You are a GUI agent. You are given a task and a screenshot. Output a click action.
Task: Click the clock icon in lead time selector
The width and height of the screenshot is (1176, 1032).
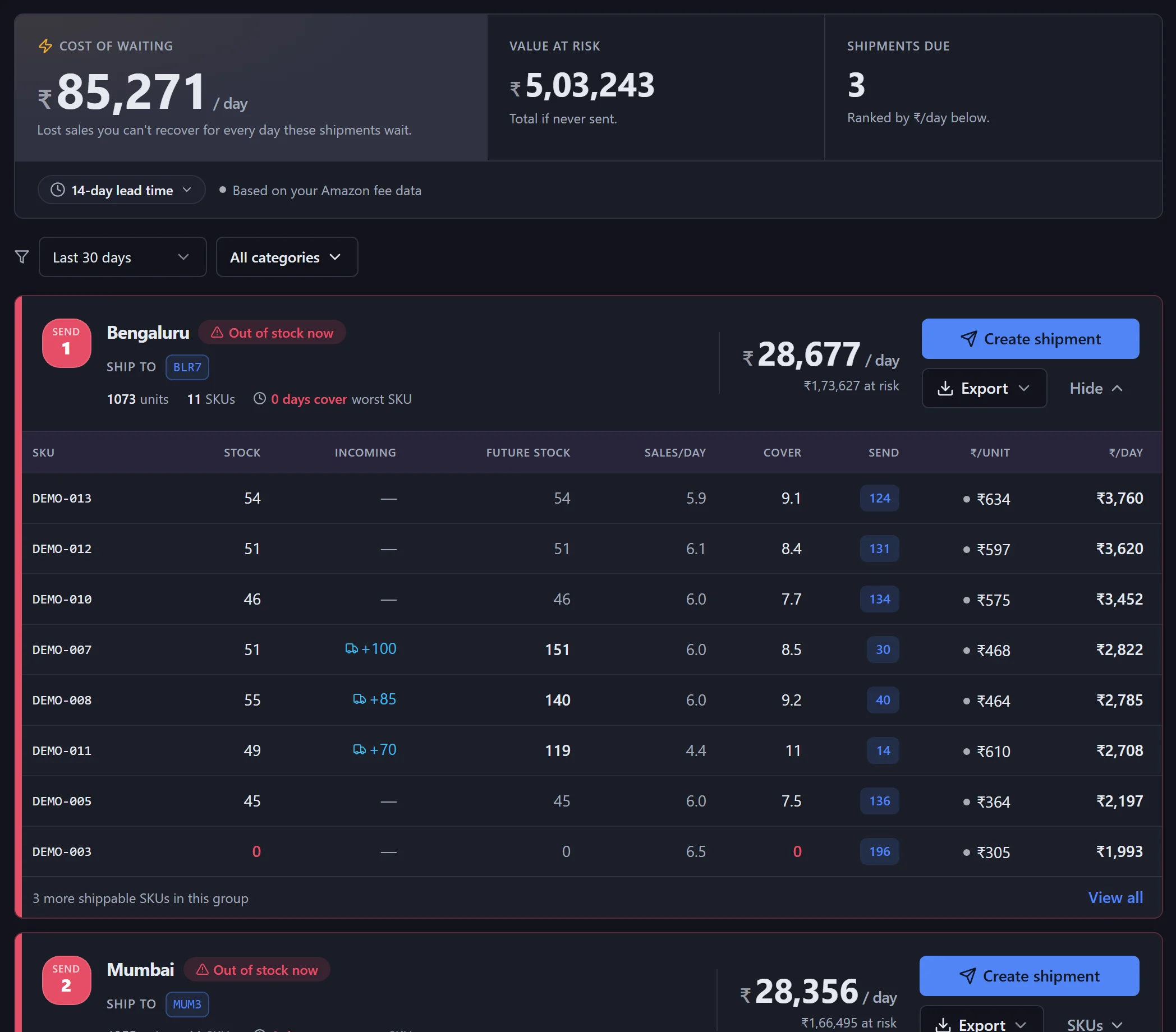click(x=58, y=190)
